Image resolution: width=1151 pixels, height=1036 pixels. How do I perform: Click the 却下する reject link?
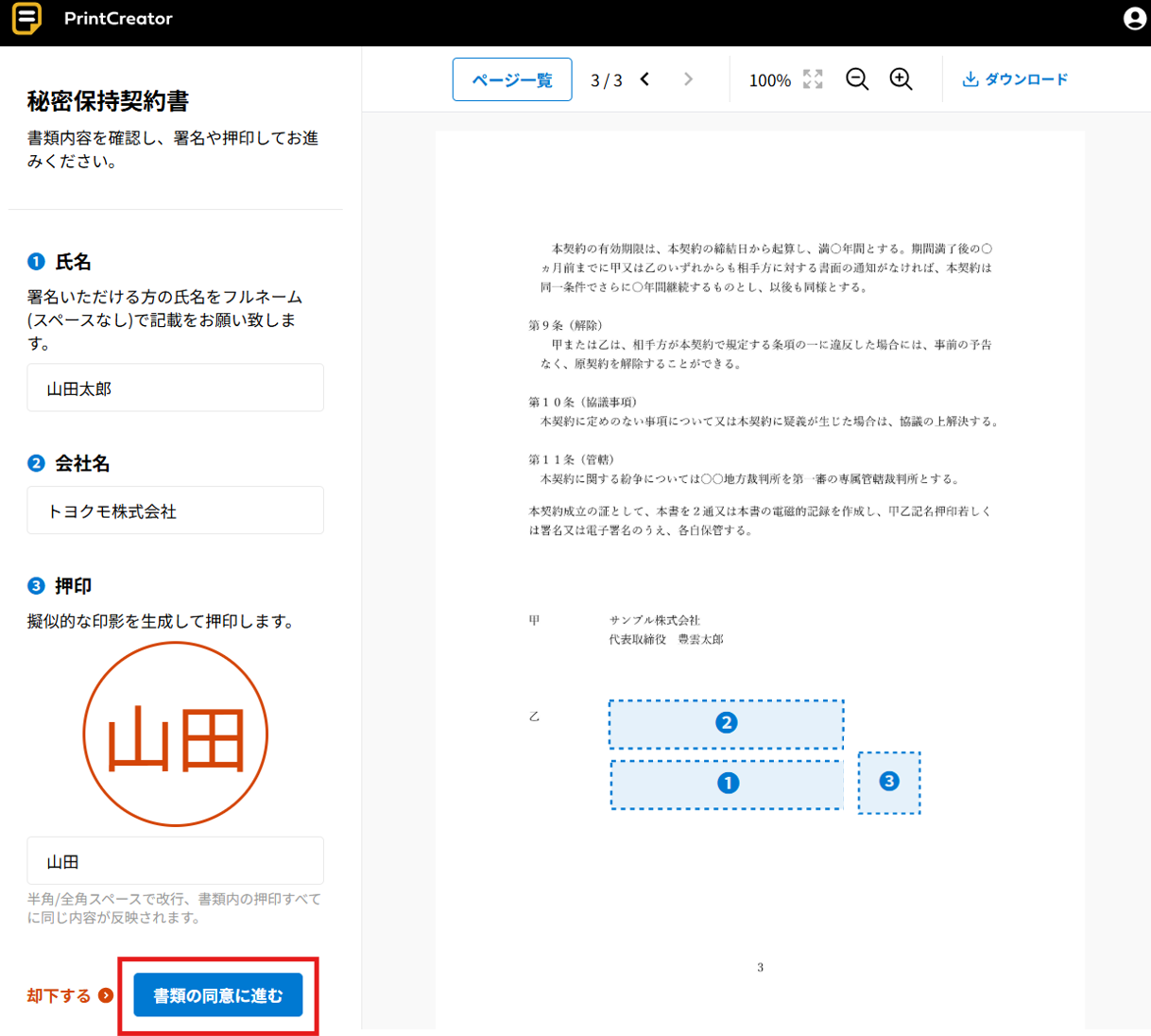pyautogui.click(x=70, y=995)
